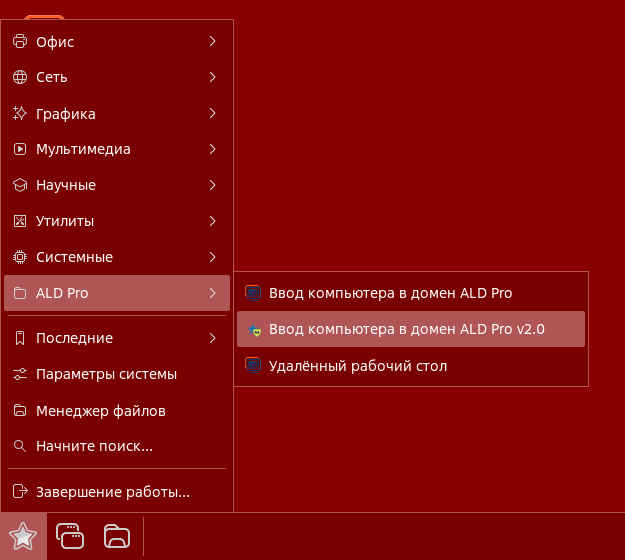Launch Менеджер файлов from the menu
The width and height of the screenshot is (625, 560).
point(117,410)
